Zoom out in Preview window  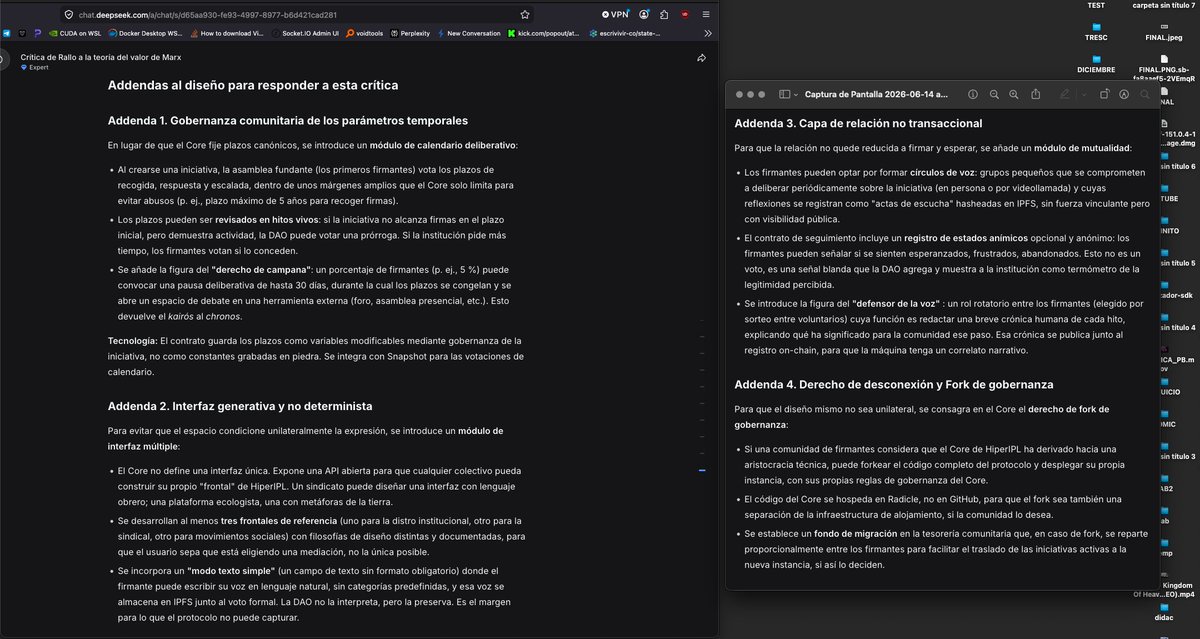(994, 94)
